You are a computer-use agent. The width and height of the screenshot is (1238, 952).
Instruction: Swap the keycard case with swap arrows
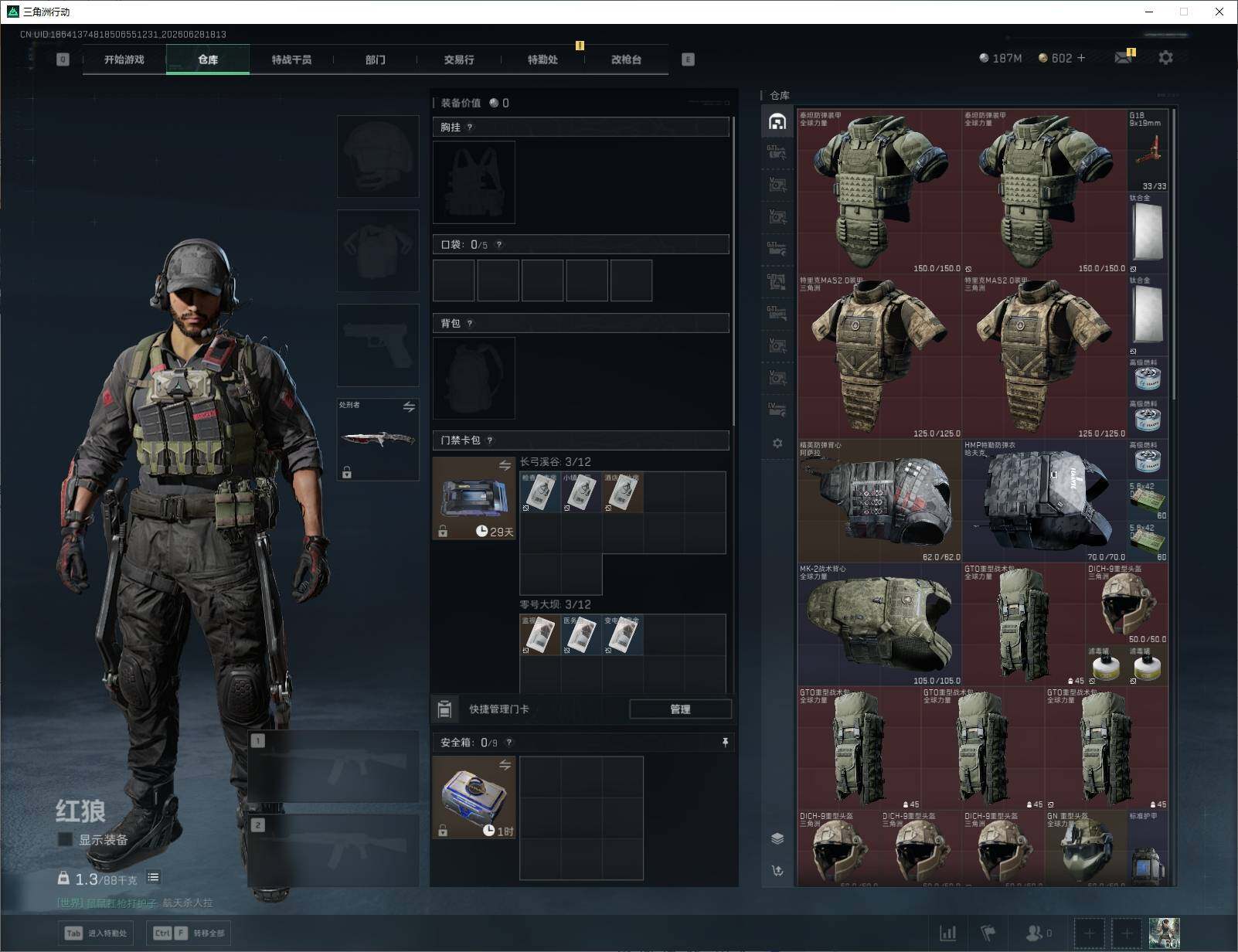(505, 465)
